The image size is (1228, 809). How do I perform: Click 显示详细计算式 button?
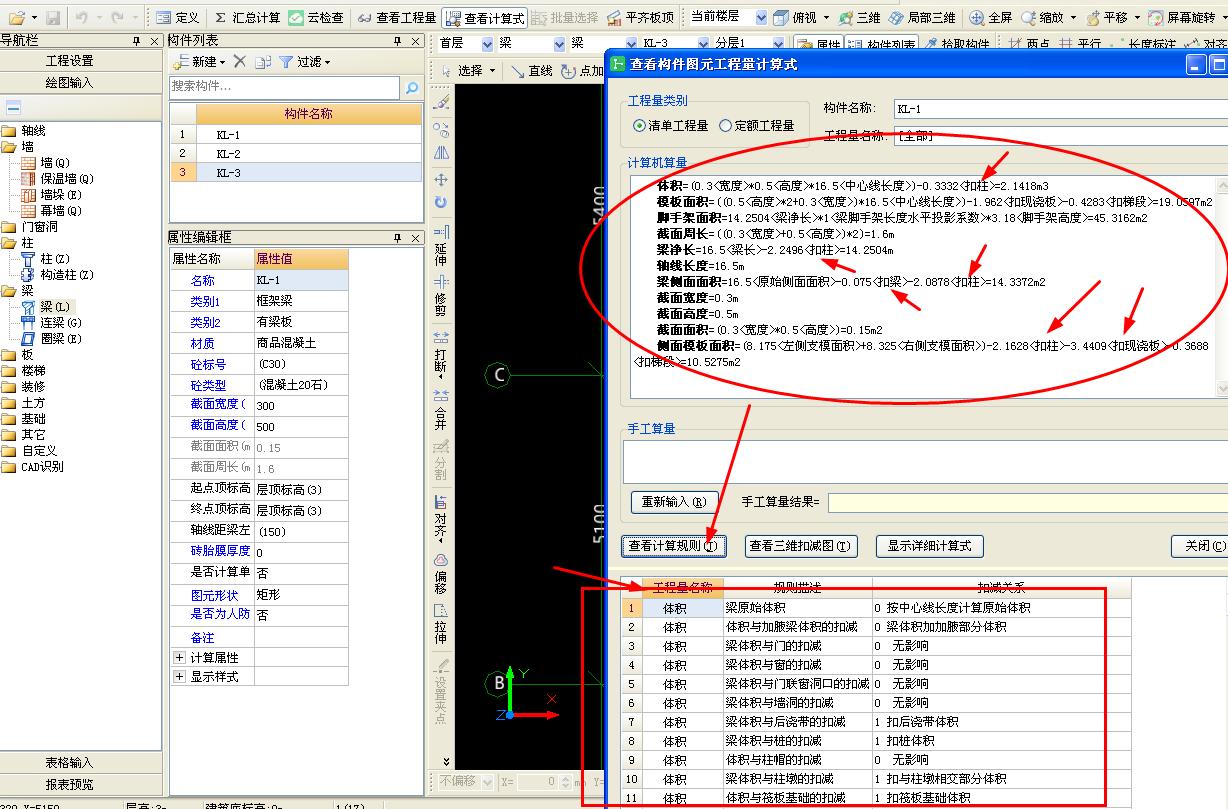[930, 546]
